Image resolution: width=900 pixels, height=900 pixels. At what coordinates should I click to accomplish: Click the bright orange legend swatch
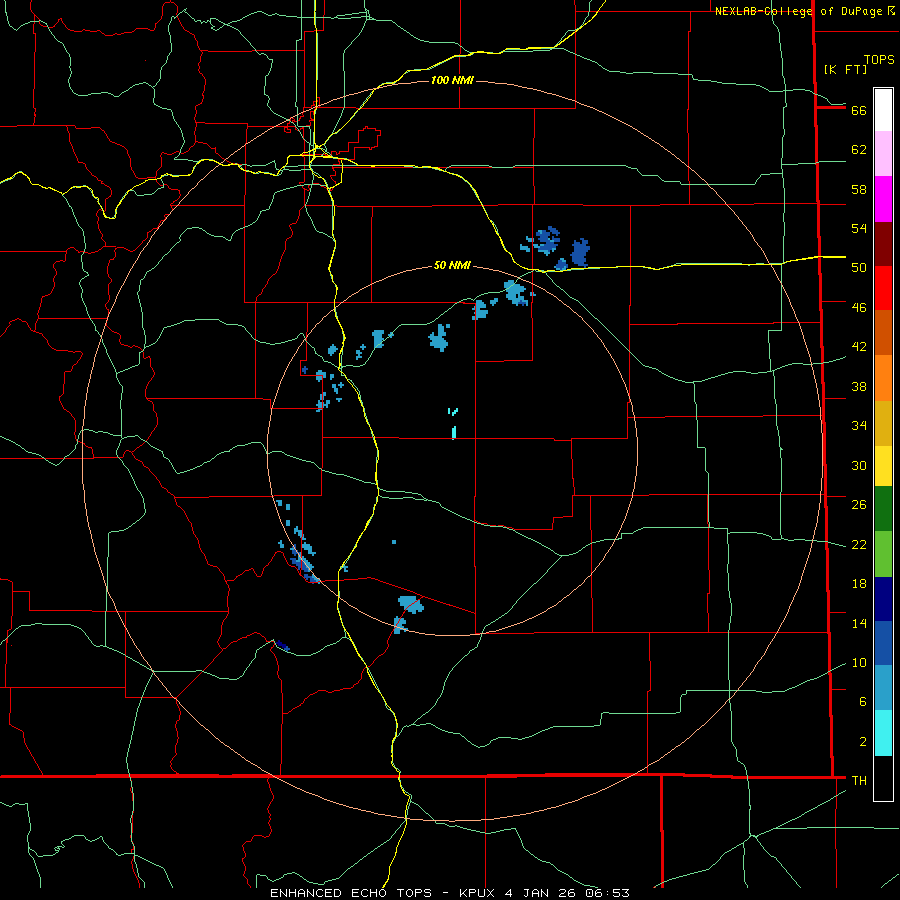883,378
